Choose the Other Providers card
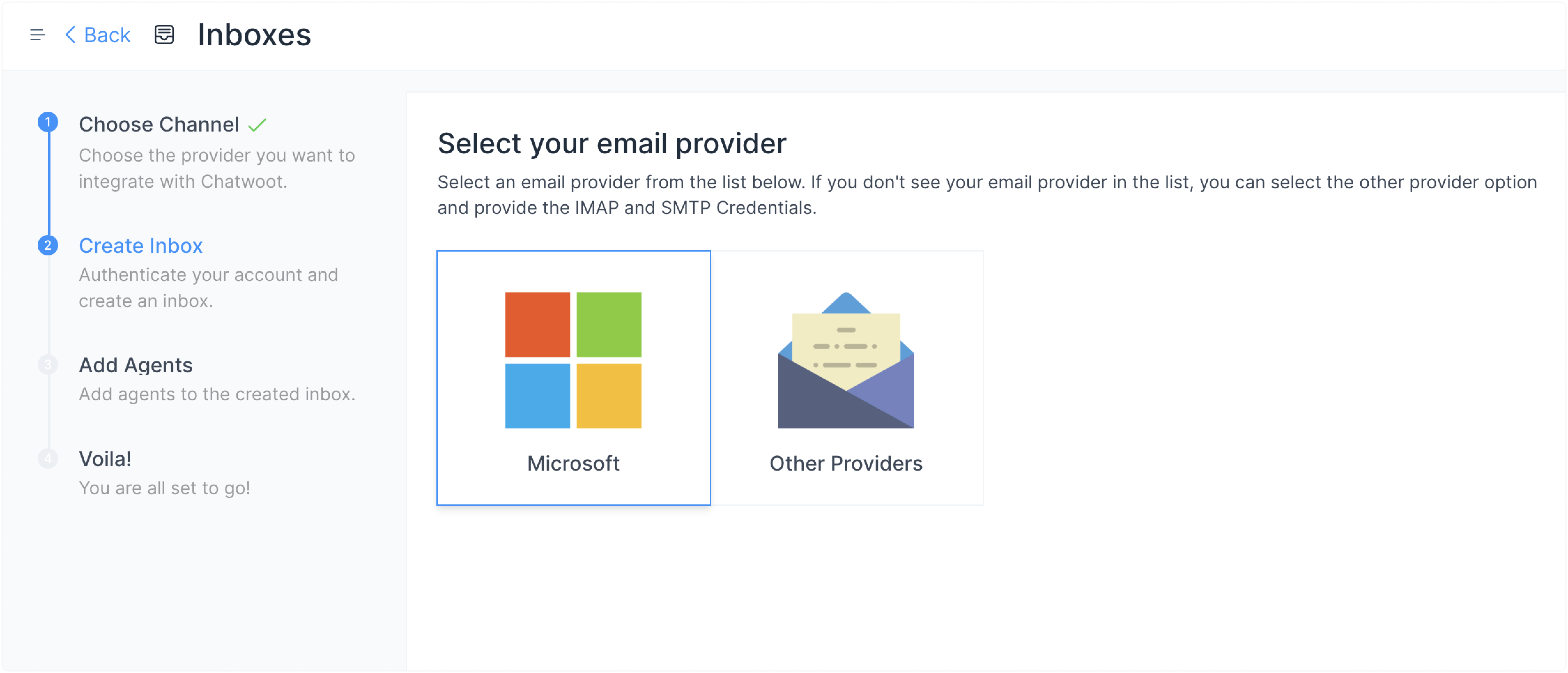 pyautogui.click(x=847, y=378)
